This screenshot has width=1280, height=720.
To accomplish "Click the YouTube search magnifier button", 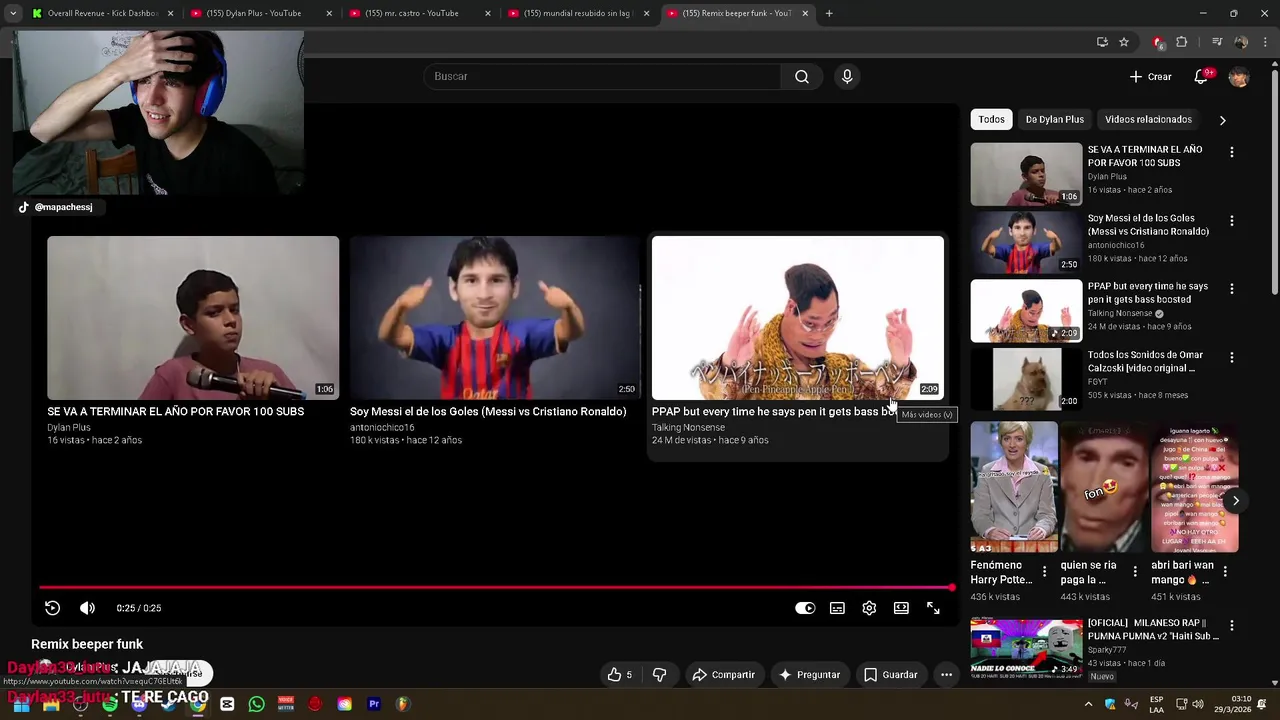I will [x=802, y=77].
